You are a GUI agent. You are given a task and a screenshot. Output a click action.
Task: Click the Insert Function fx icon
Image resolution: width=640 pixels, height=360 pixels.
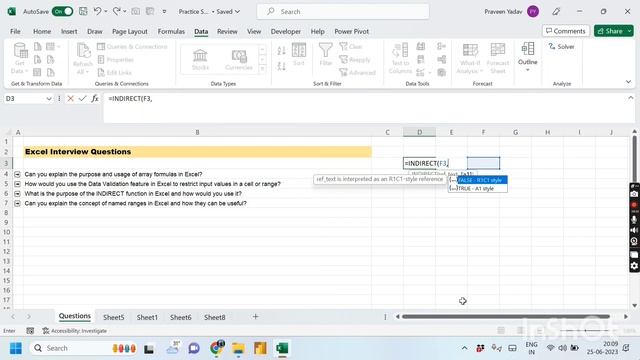tap(95, 98)
